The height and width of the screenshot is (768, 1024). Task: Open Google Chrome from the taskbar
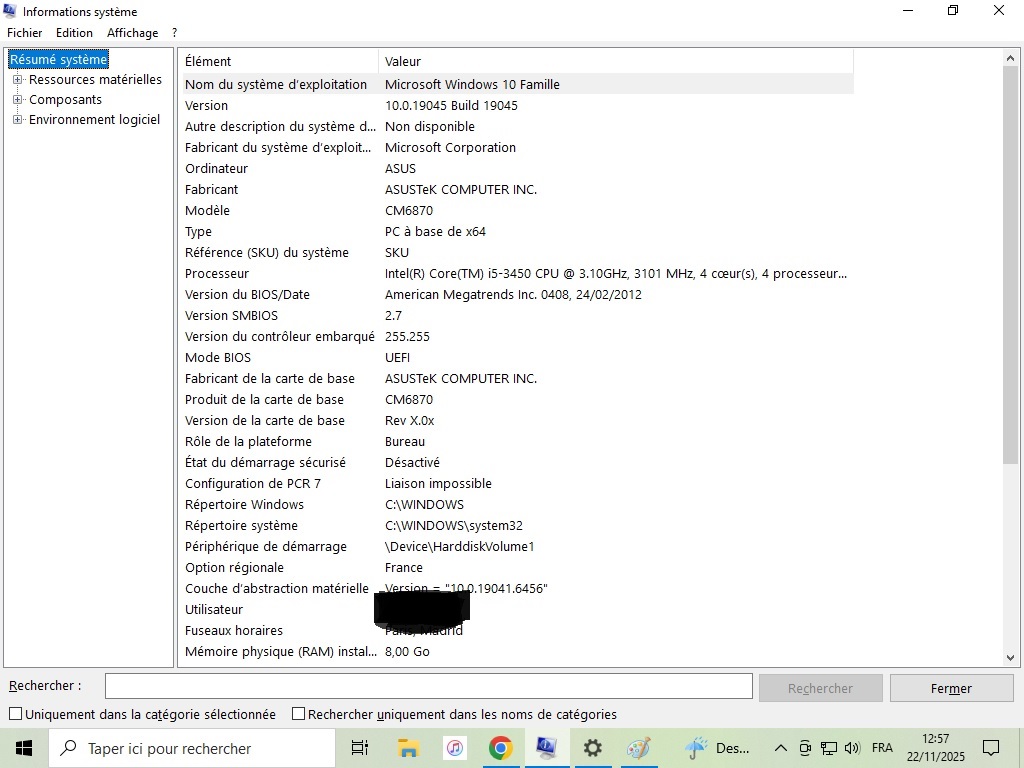500,748
